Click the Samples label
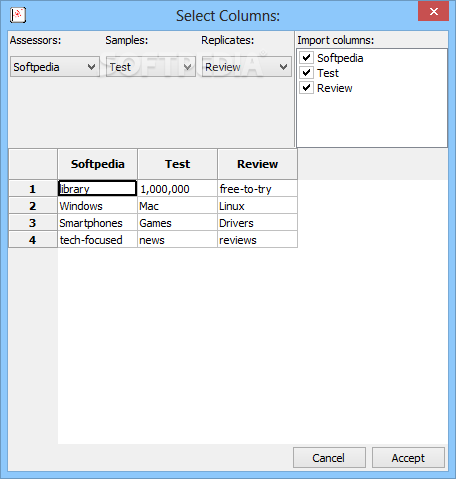Screen dimensions: 456x479 click(127, 40)
